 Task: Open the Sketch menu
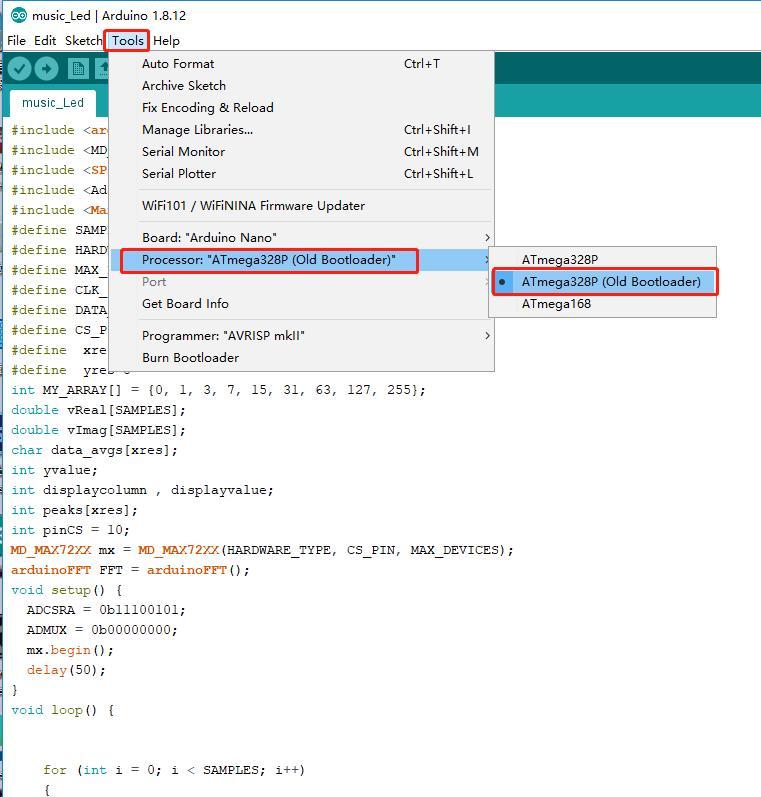pos(83,41)
